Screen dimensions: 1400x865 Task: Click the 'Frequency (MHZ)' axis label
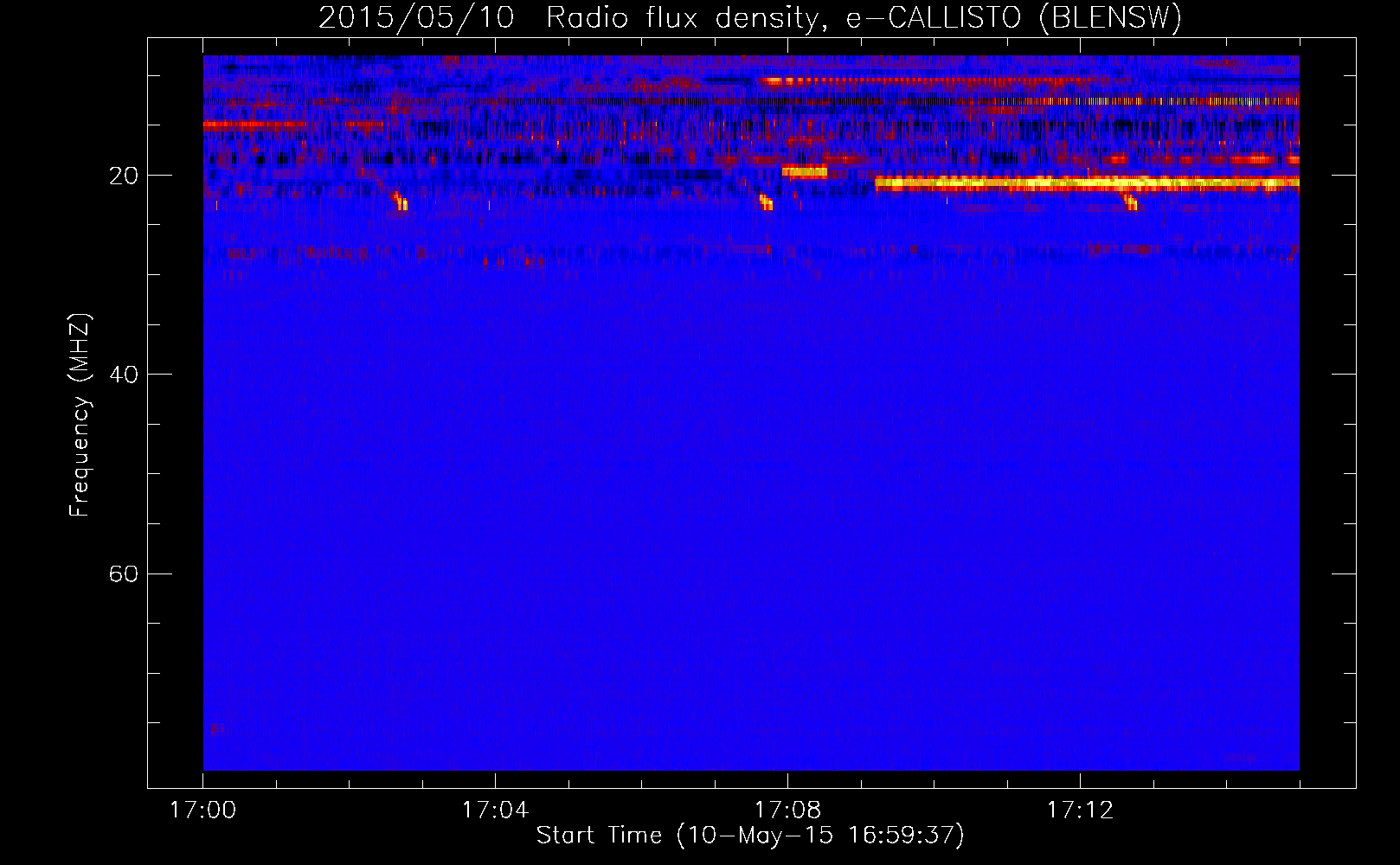[80, 415]
